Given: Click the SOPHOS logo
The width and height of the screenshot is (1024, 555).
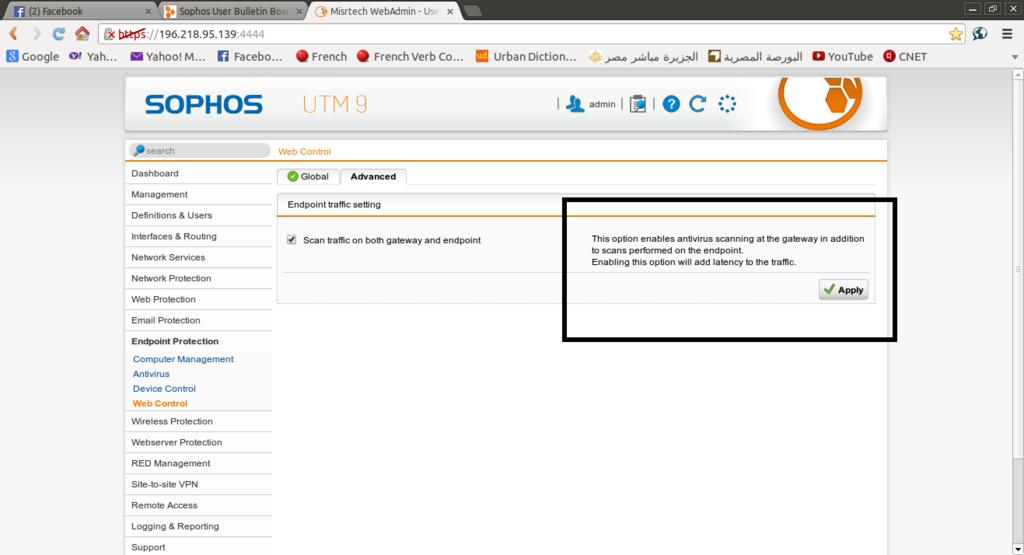Looking at the screenshot, I should [x=203, y=104].
